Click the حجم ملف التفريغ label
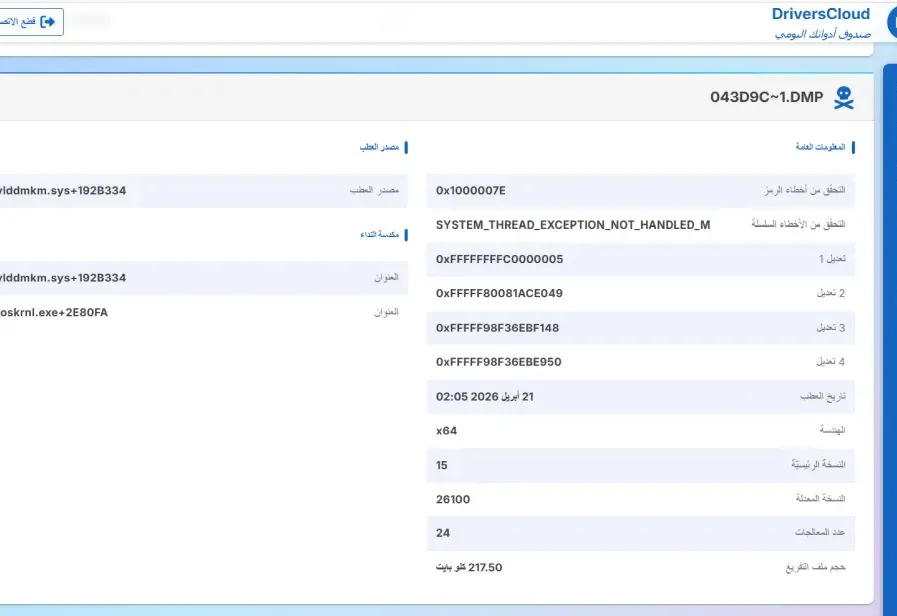Screen dimensions: 897x616 pos(815,567)
